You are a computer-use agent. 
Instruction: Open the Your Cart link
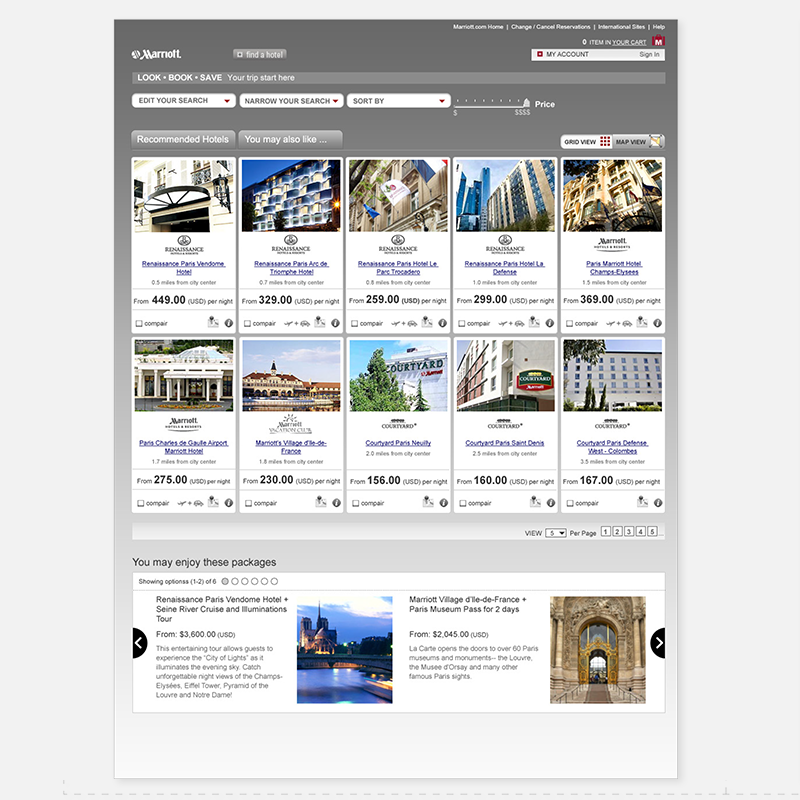629,42
